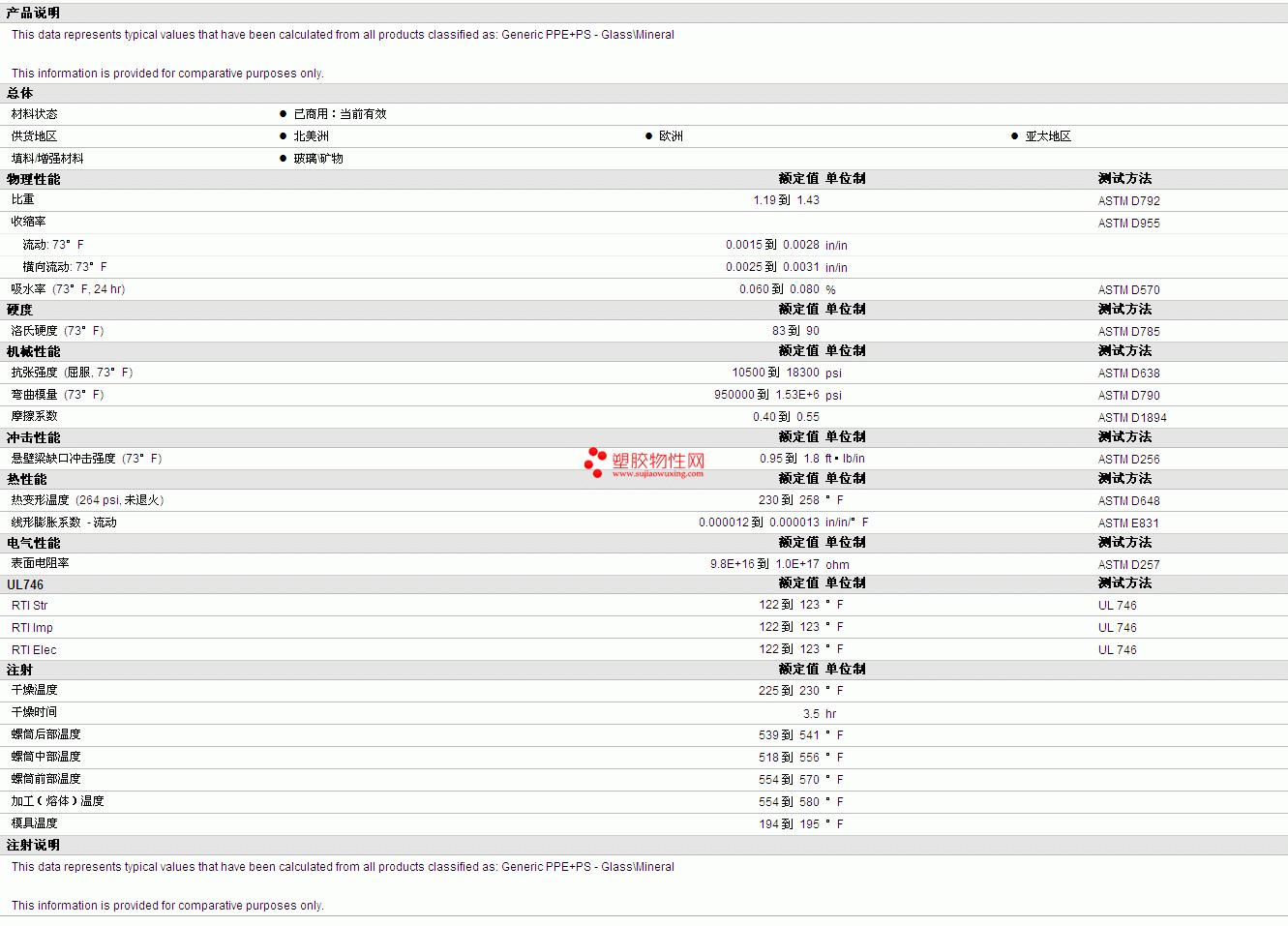Select the 抗张强度 row label

click(72, 373)
